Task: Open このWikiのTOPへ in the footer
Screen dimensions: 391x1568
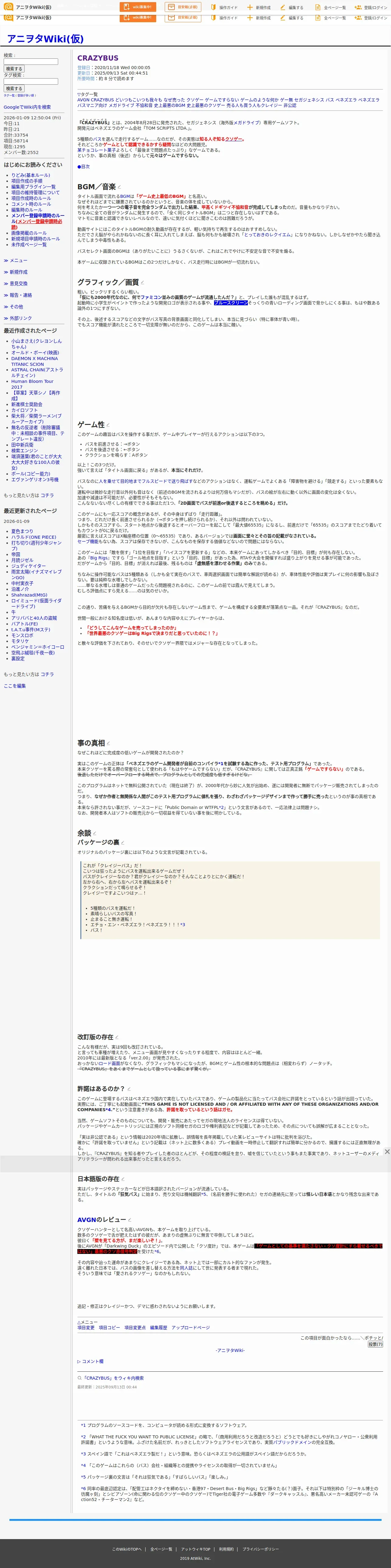Action: [127, 1549]
